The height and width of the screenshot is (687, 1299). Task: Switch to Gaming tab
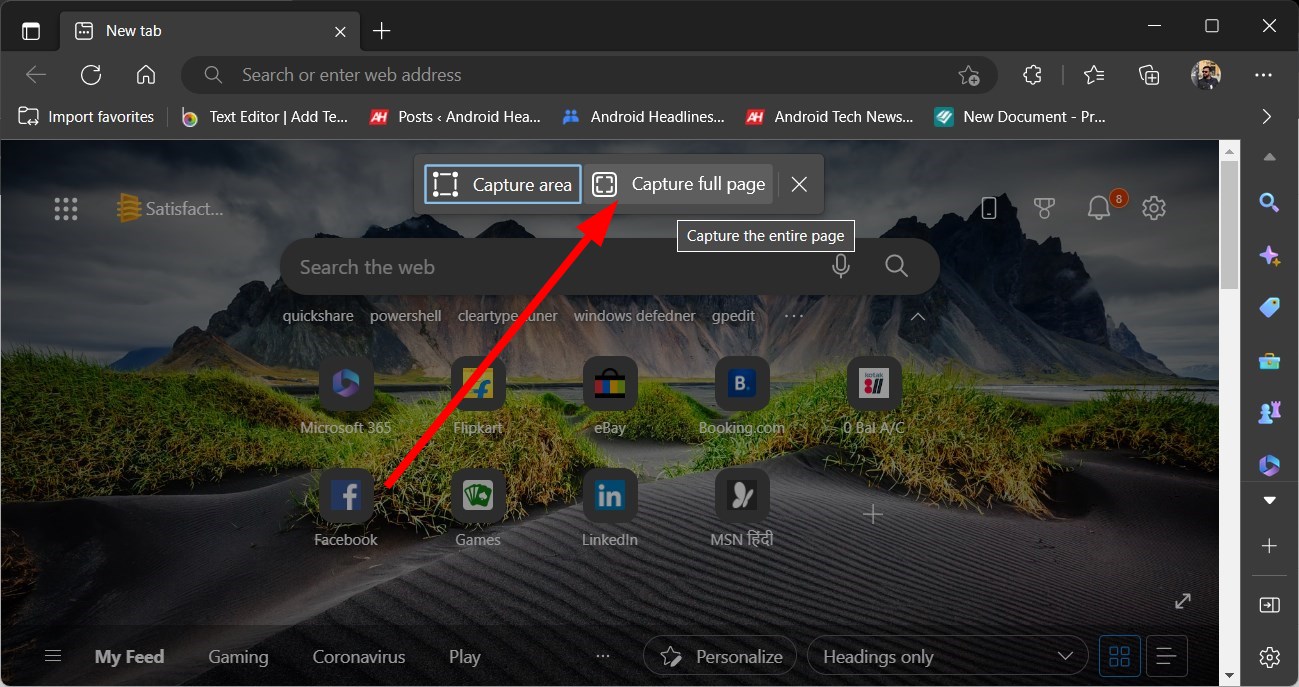point(238,657)
